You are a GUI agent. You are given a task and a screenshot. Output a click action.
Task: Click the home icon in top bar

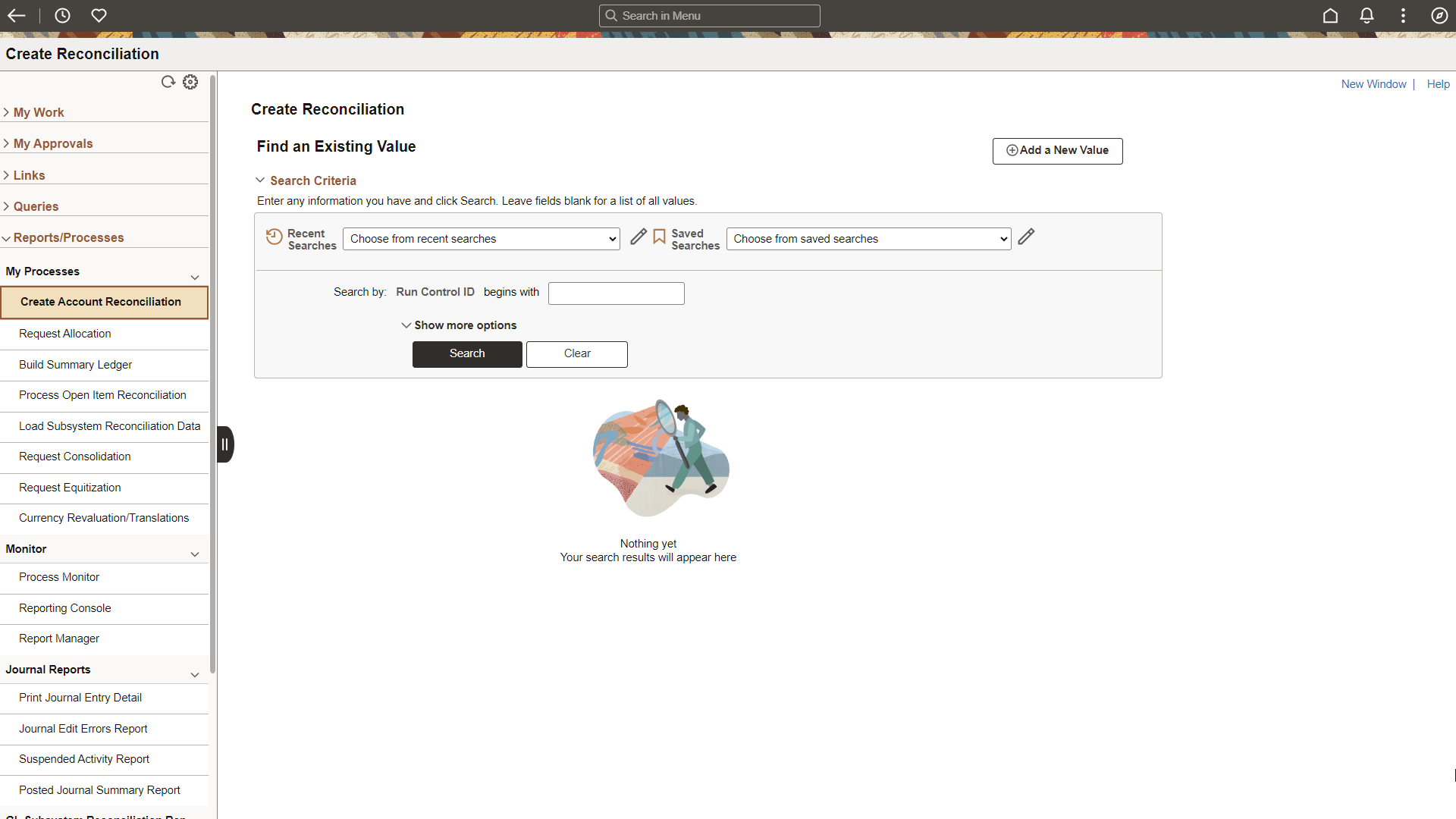[x=1331, y=15]
